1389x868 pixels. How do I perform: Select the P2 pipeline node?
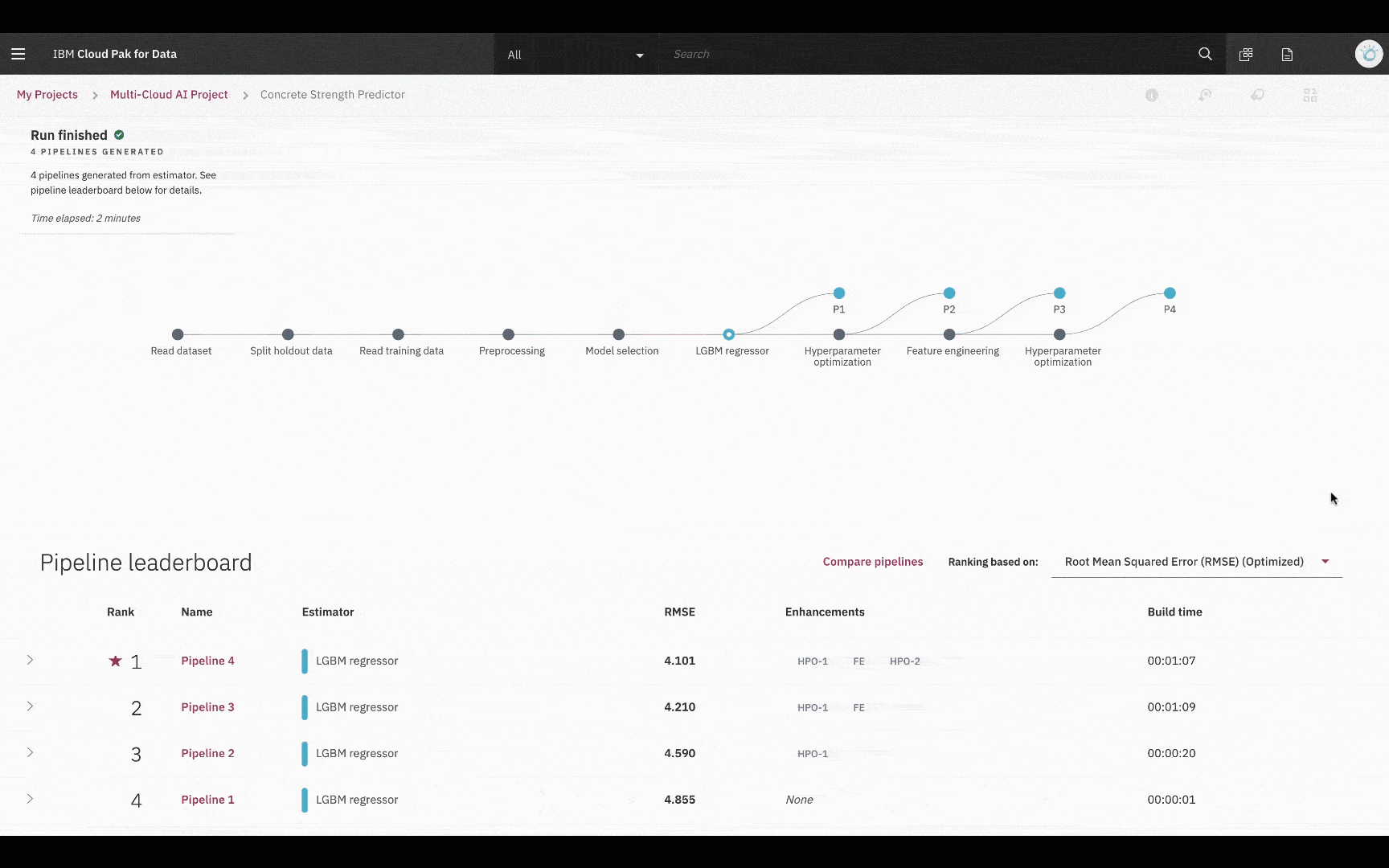(949, 293)
